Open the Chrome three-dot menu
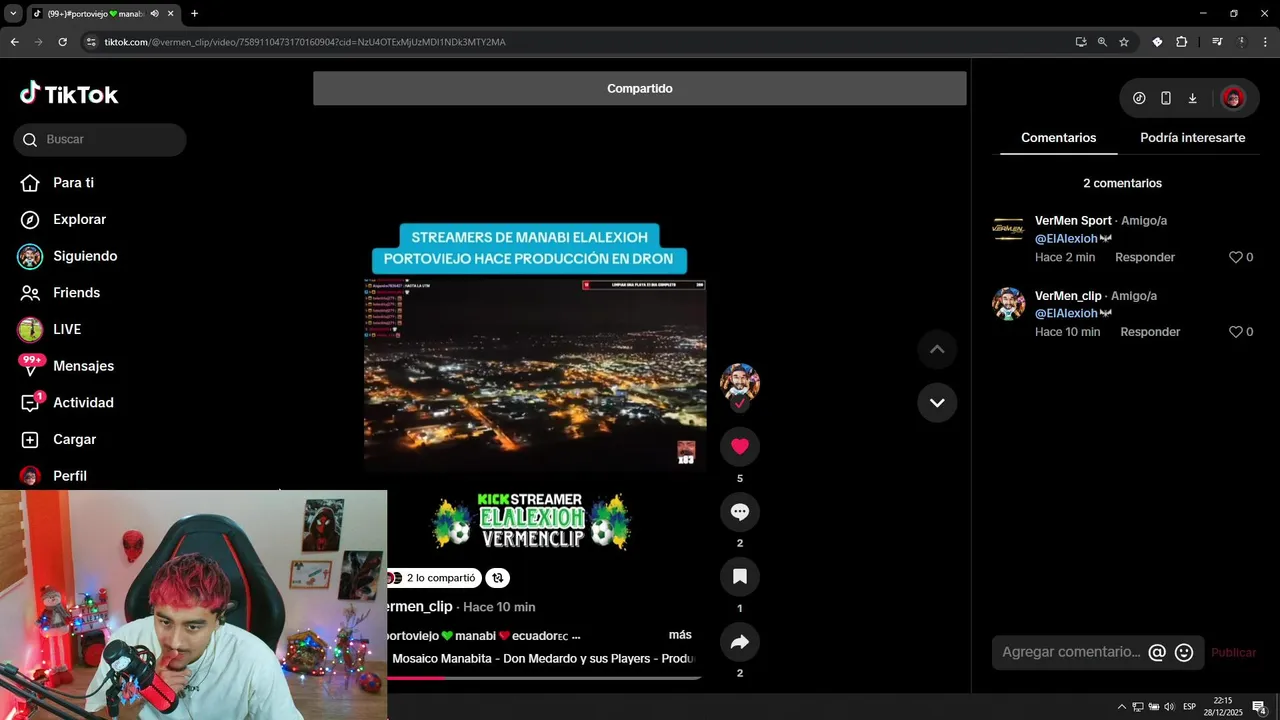The image size is (1280, 720). (x=1266, y=42)
